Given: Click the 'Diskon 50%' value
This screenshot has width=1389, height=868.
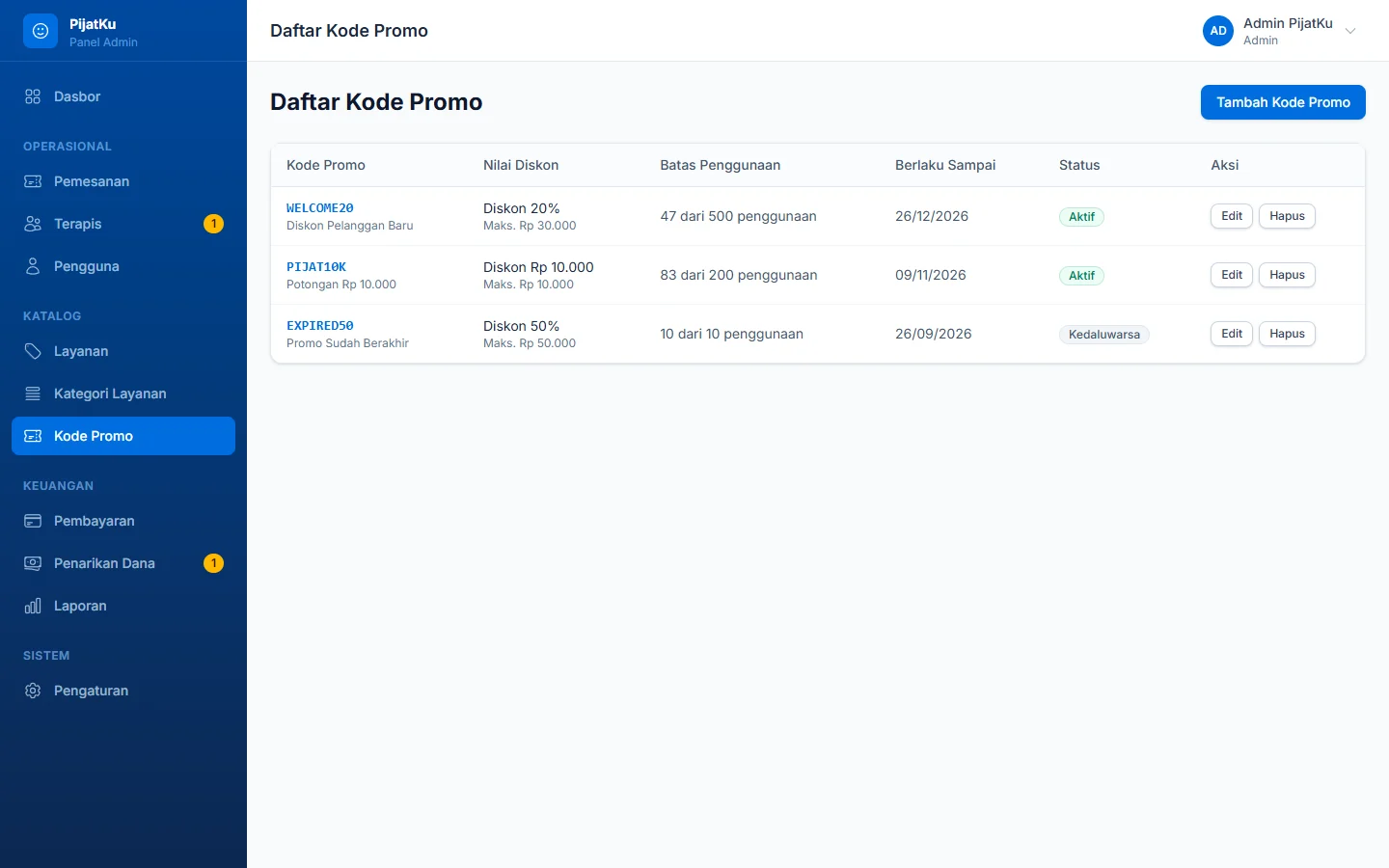Looking at the screenshot, I should (x=521, y=326).
